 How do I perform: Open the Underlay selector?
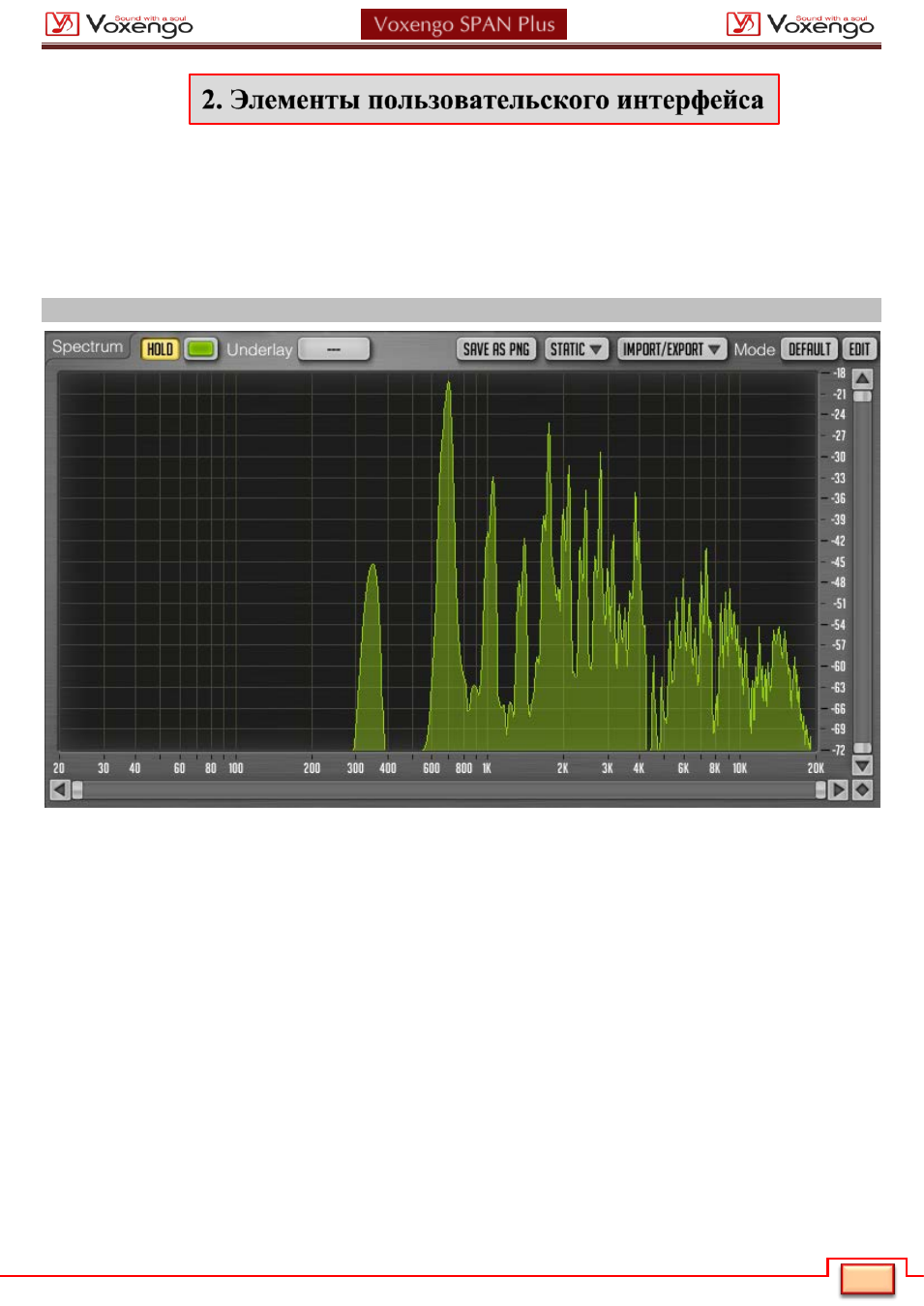click(x=334, y=349)
